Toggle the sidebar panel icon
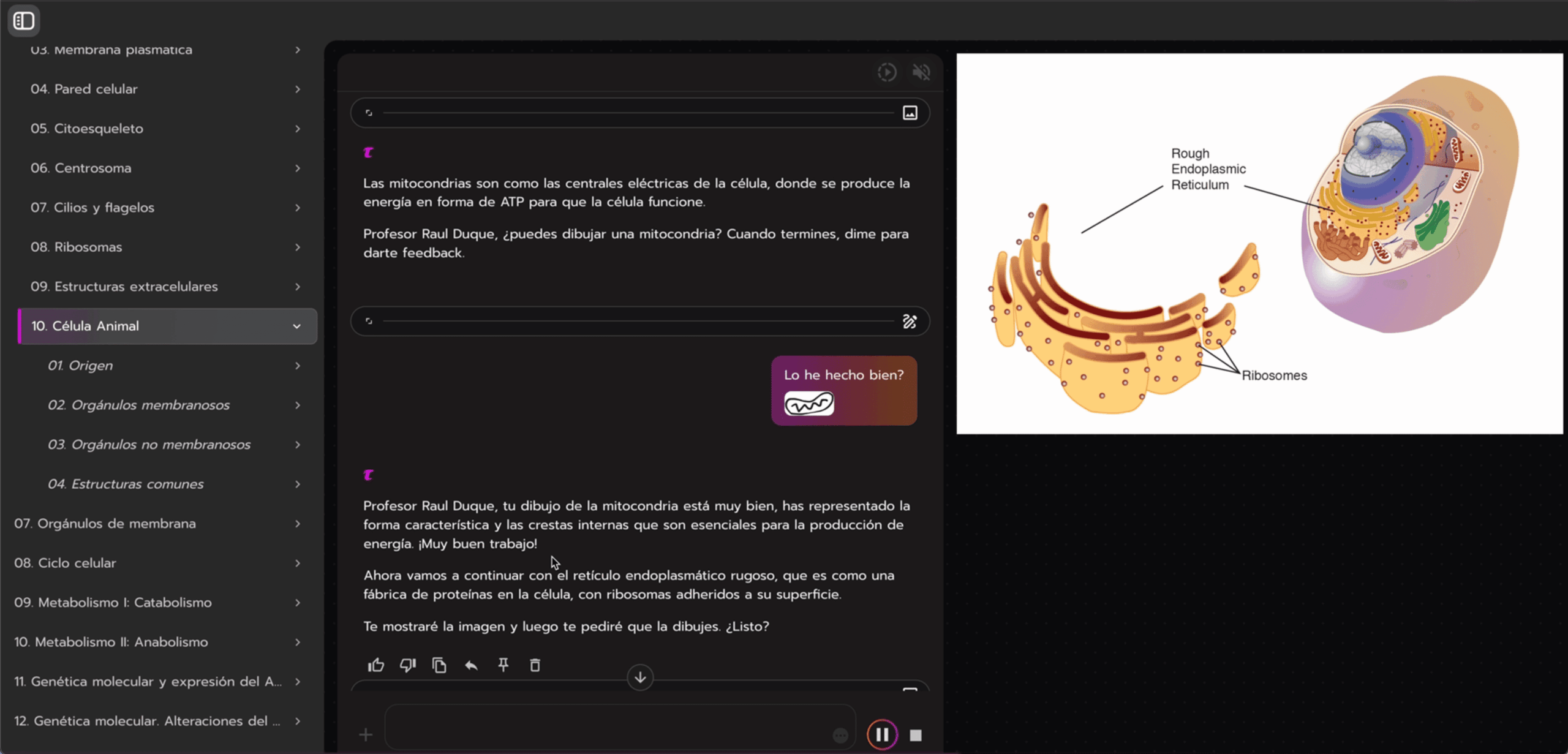The width and height of the screenshot is (1568, 754). tap(23, 21)
